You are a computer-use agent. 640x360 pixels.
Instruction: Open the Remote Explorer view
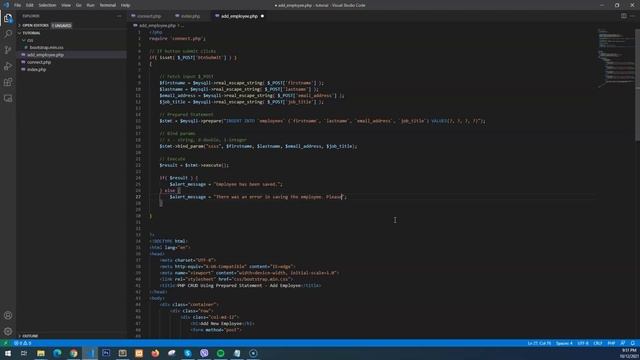coord(8,98)
